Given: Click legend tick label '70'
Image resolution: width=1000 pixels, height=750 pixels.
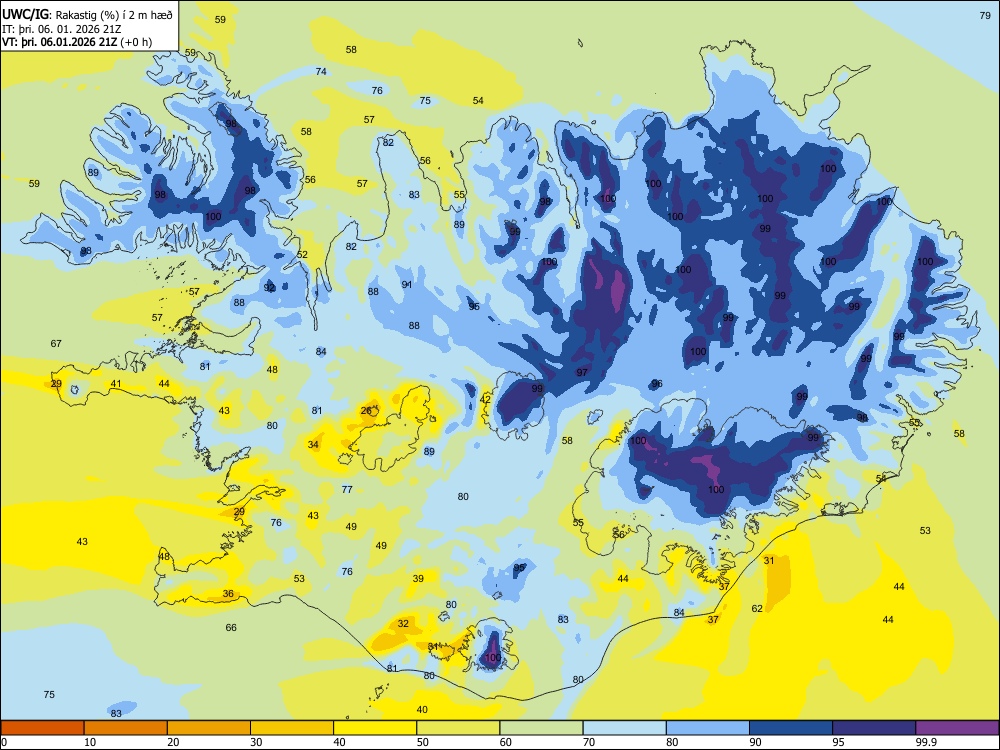Looking at the screenshot, I should [589, 742].
